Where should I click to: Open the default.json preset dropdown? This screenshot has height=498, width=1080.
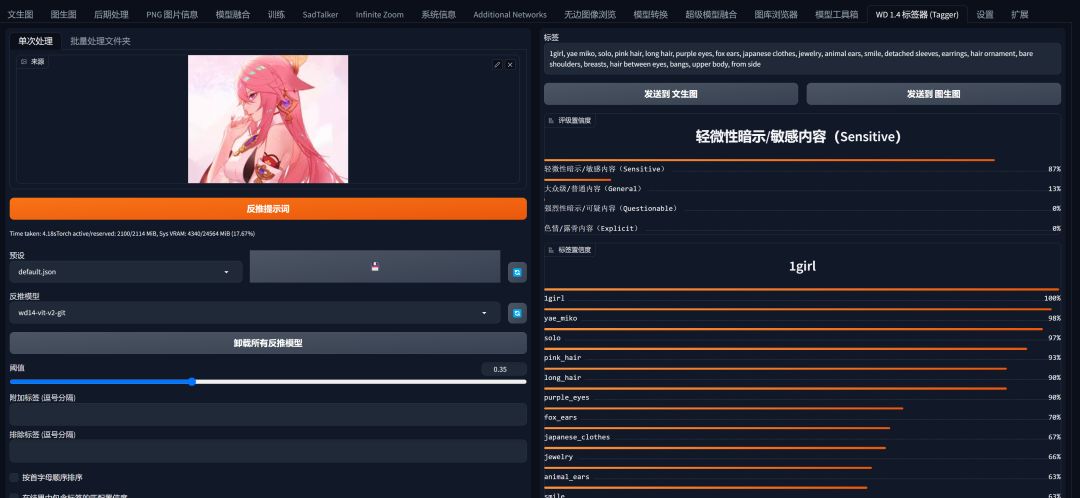point(126,272)
